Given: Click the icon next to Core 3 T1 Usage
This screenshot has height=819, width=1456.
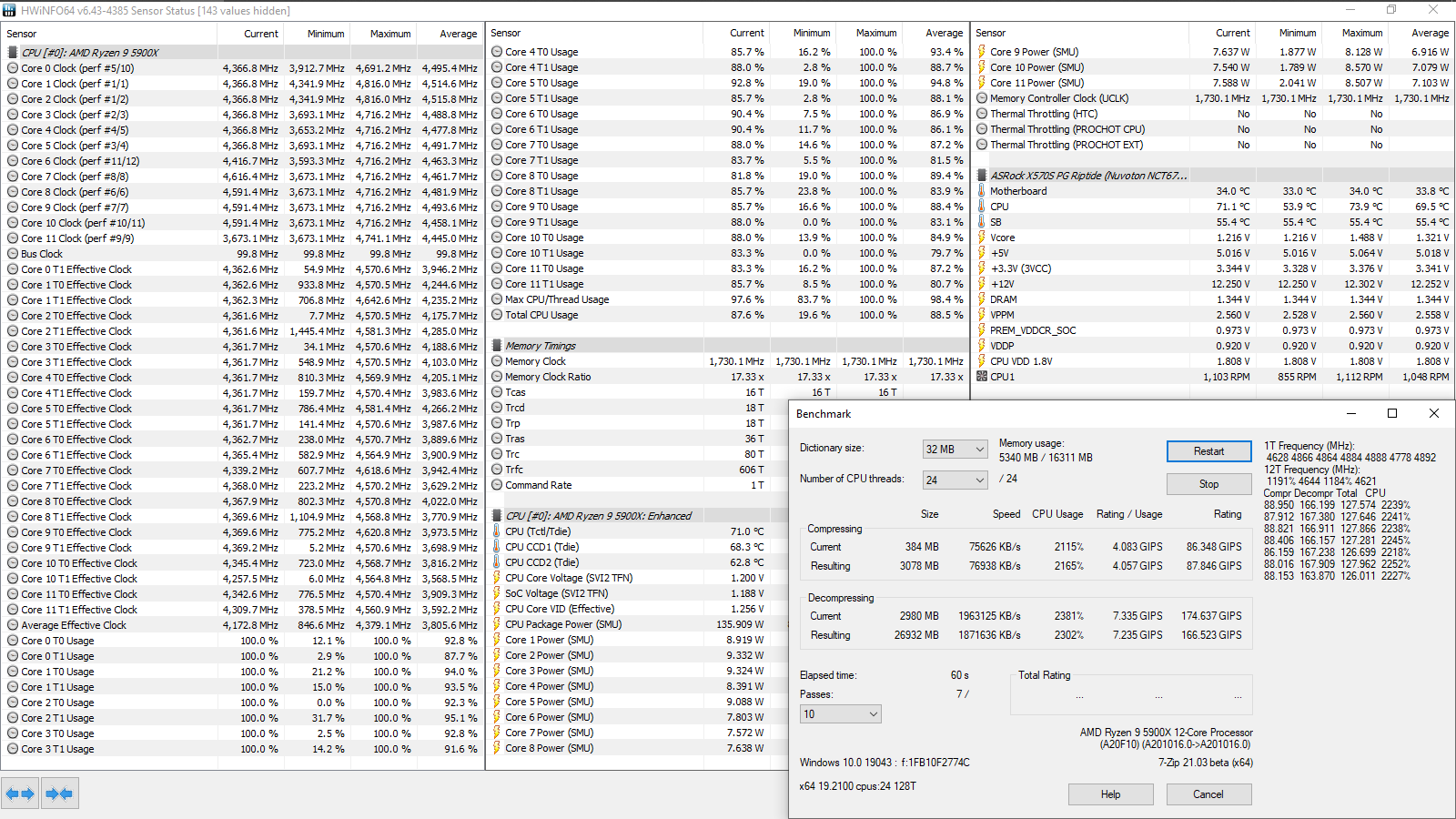Looking at the screenshot, I should coord(13,749).
